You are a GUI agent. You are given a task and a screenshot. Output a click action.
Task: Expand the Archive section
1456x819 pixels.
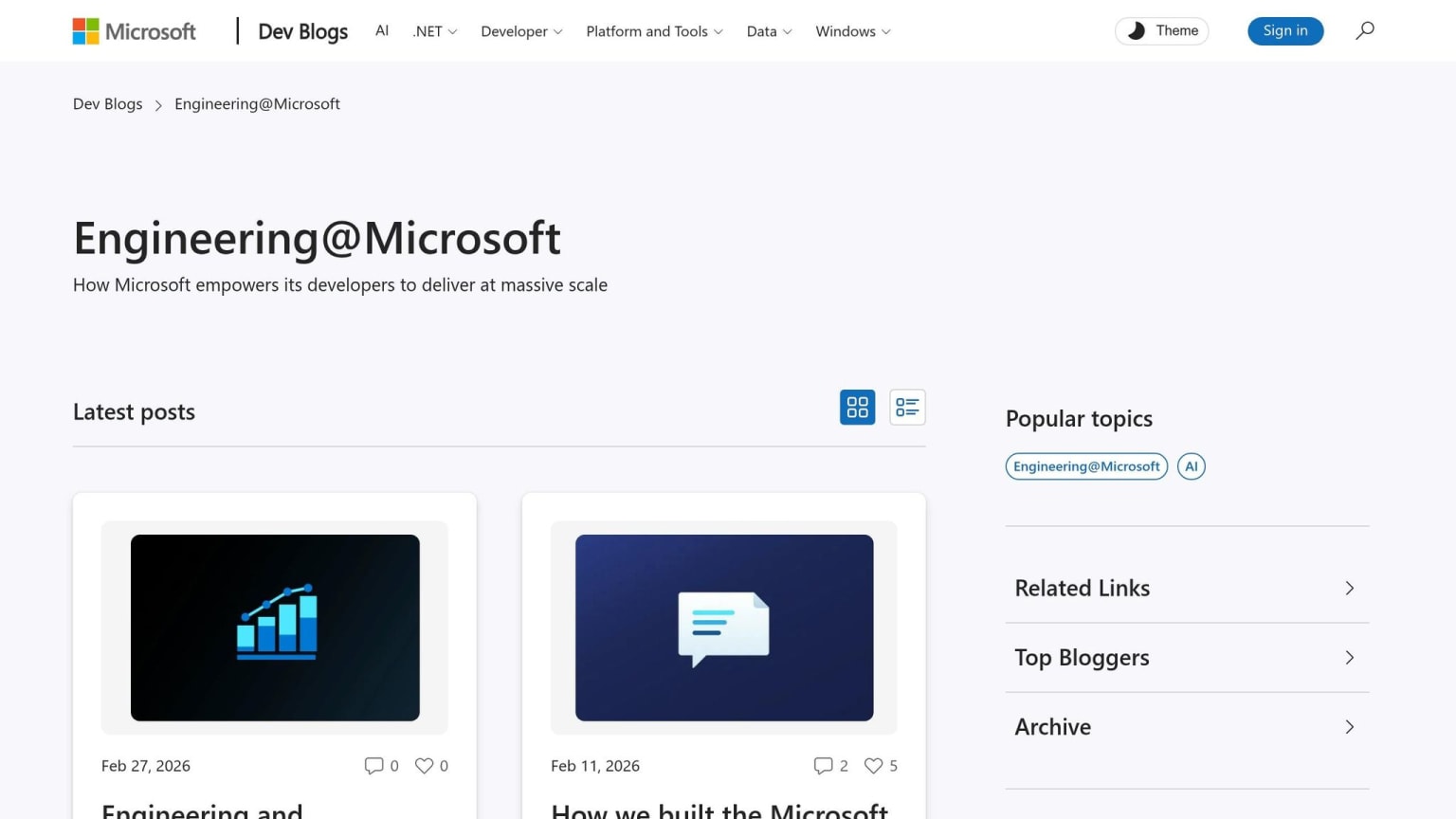(x=1187, y=726)
